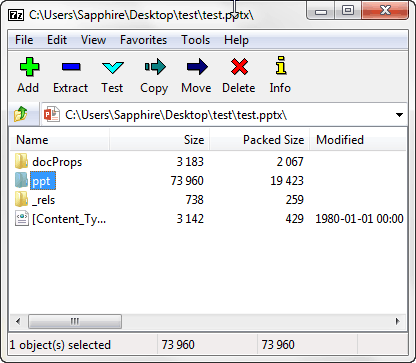The height and width of the screenshot is (363, 416).
Task: Open the Tools menu
Action: coord(196,40)
